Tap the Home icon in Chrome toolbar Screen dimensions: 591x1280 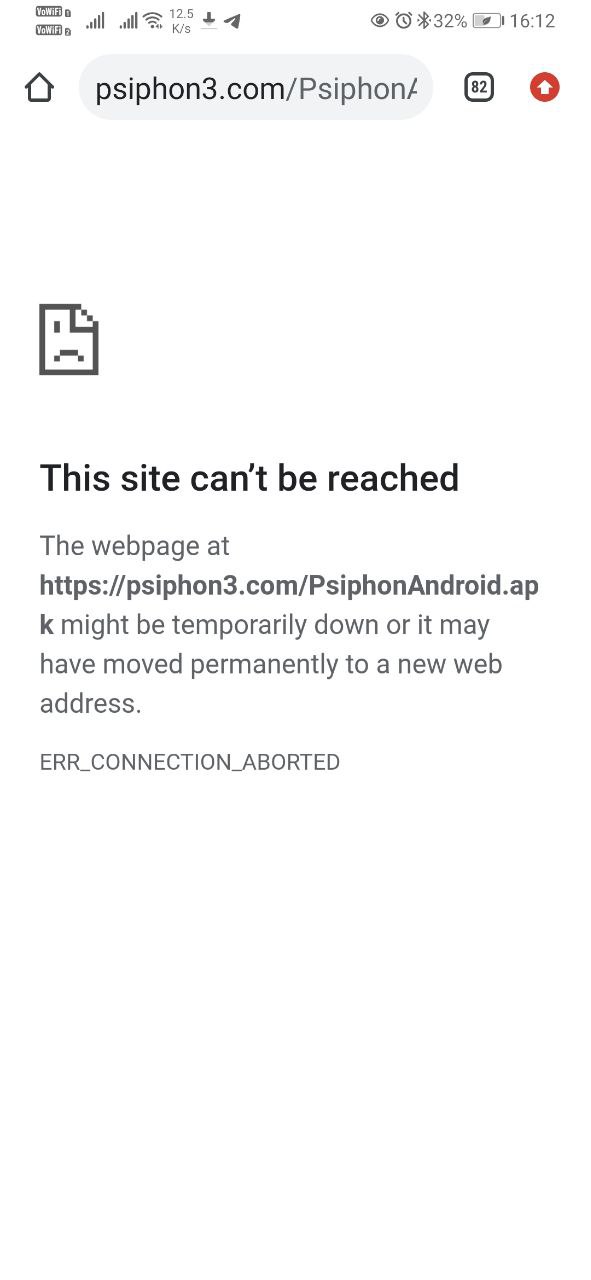click(x=39, y=88)
